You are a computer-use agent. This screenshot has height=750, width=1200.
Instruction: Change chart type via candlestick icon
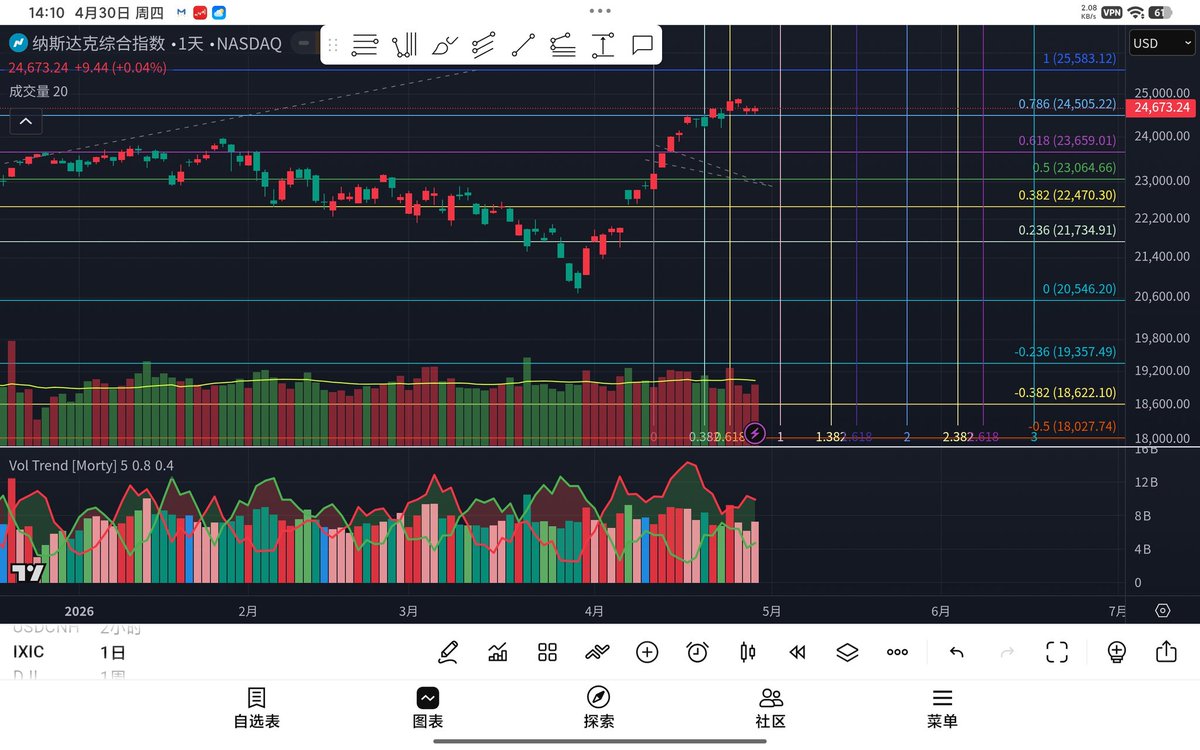747,652
